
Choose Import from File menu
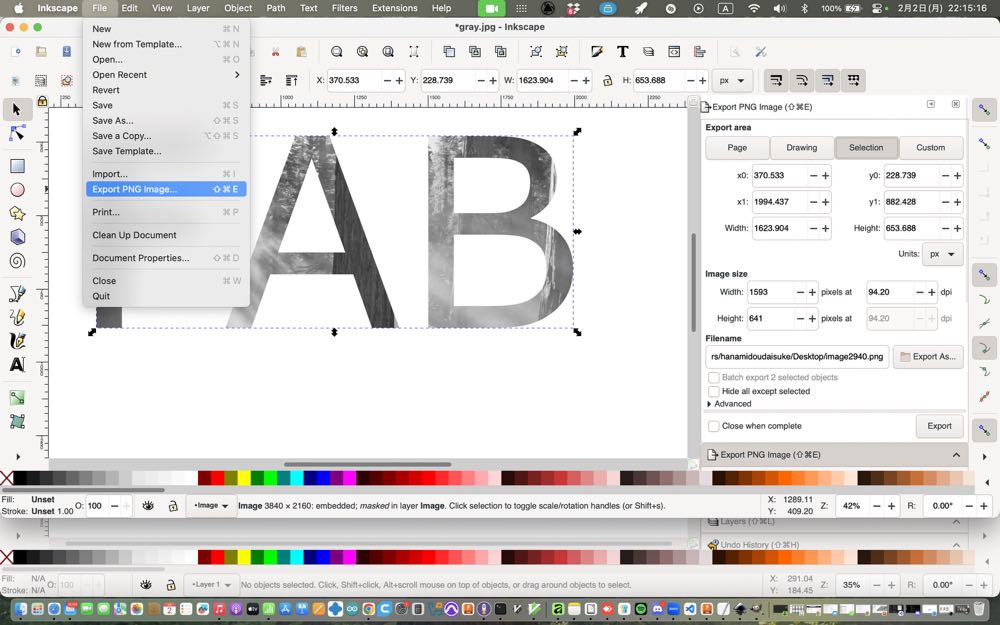(166, 174)
